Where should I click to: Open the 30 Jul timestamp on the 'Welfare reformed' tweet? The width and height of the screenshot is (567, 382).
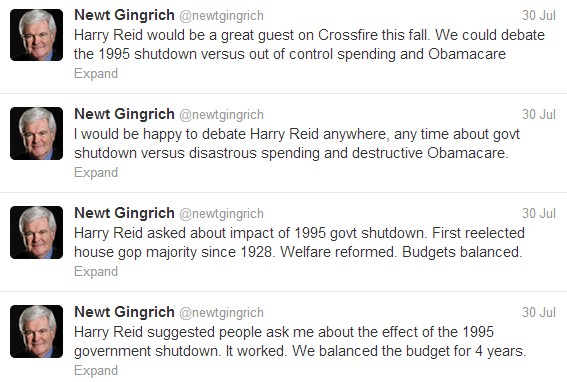click(x=539, y=213)
